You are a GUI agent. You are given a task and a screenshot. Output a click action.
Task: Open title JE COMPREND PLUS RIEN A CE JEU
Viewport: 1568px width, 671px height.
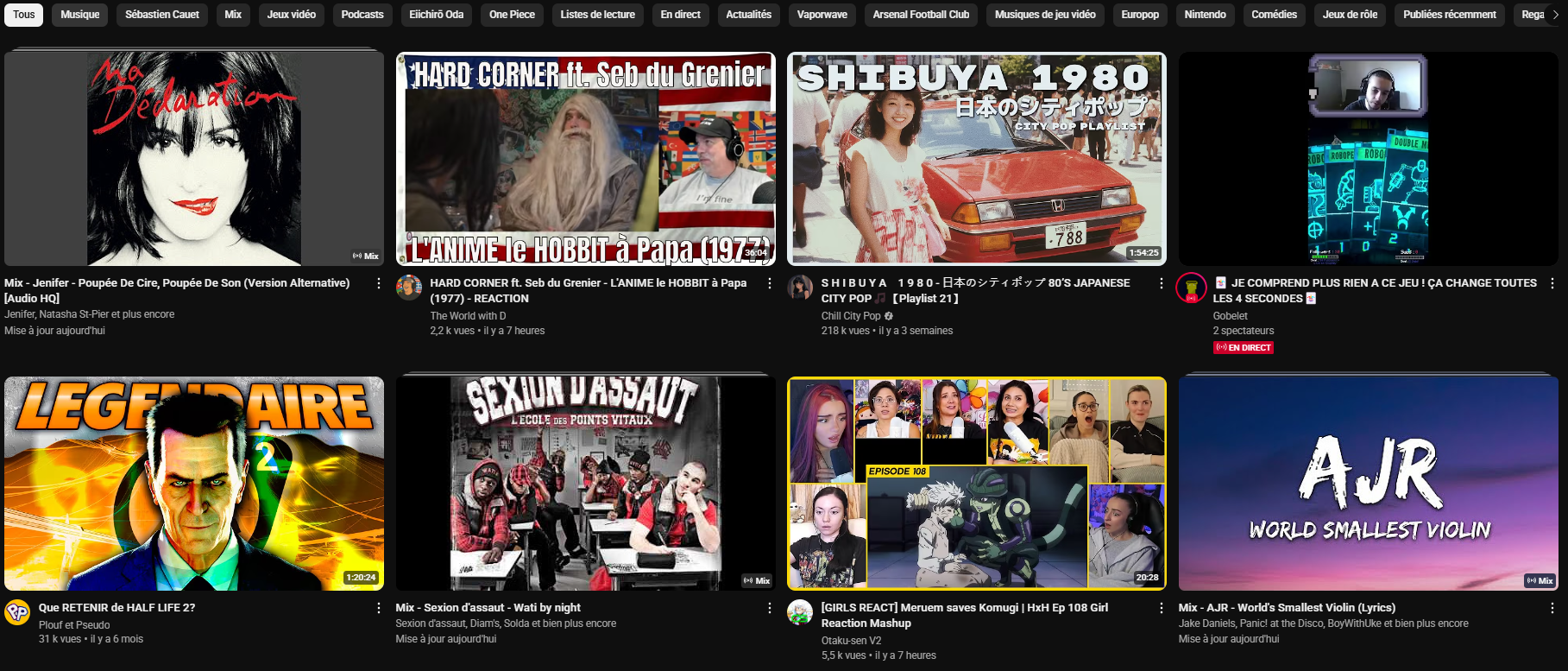pyautogui.click(x=1375, y=290)
